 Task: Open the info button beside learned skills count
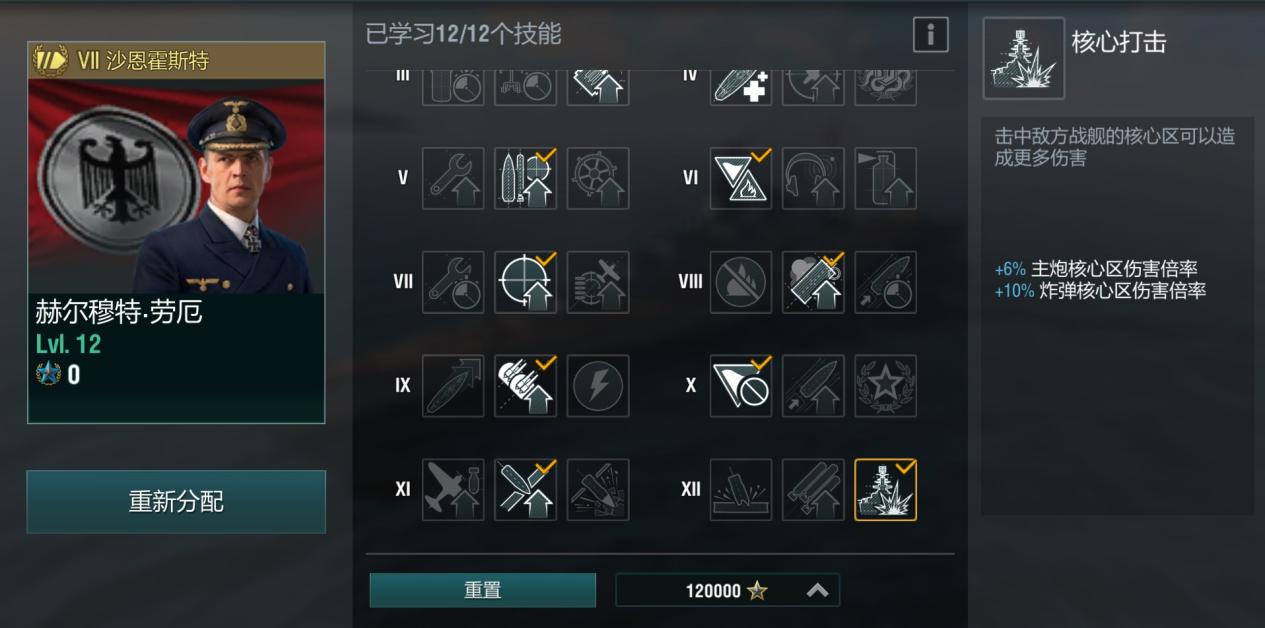coord(930,35)
